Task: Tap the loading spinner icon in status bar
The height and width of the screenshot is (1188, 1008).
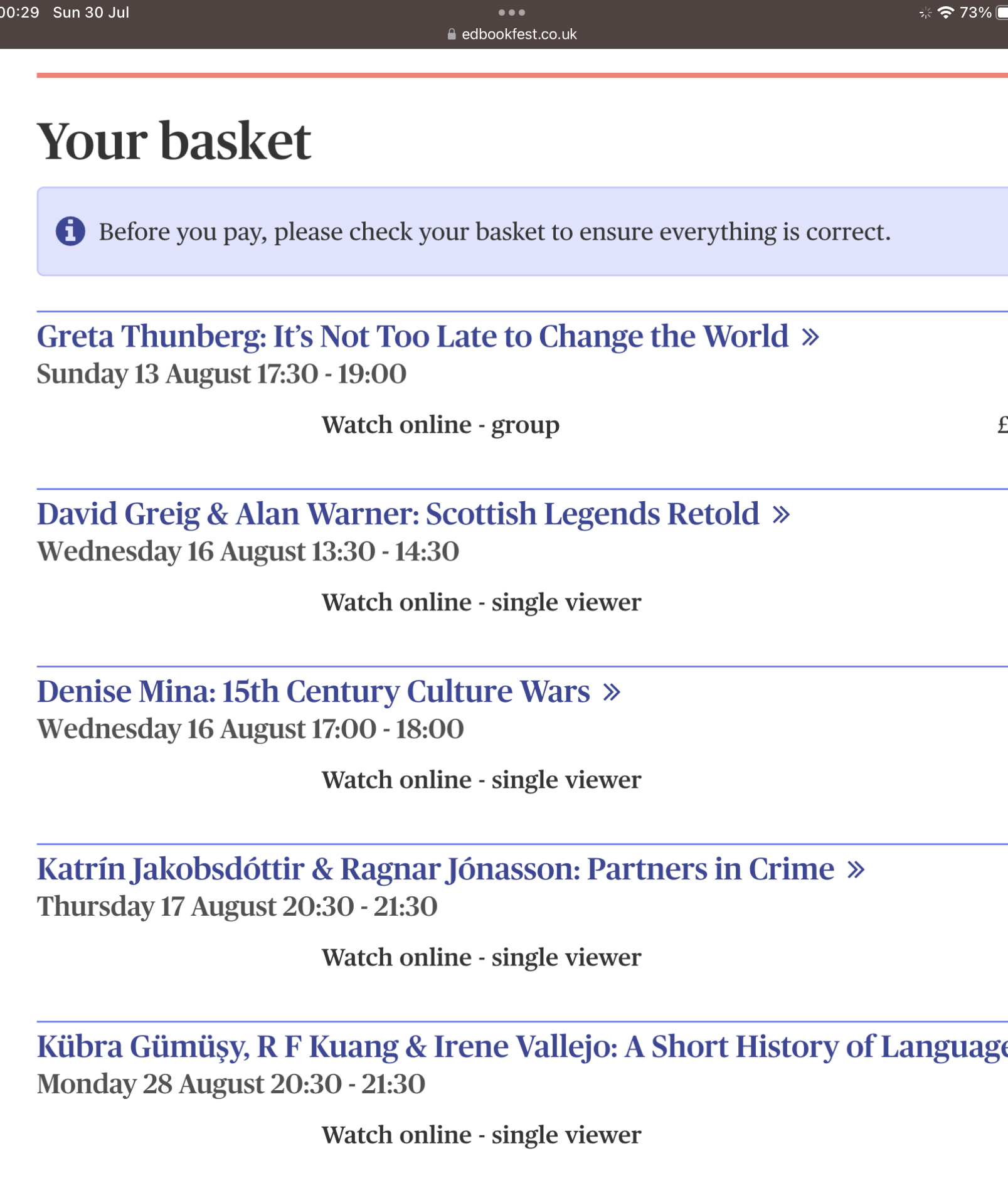Action: [925, 13]
